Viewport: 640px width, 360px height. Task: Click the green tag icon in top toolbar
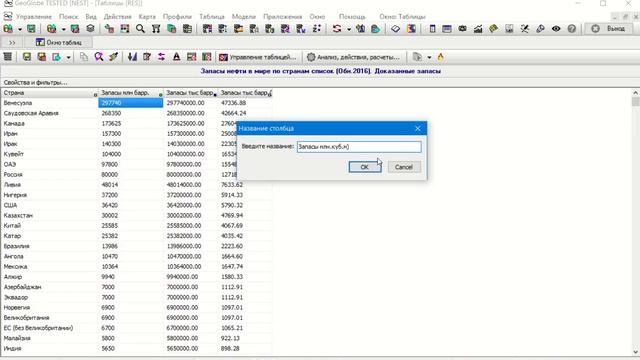pyautogui.click(x=493, y=29)
